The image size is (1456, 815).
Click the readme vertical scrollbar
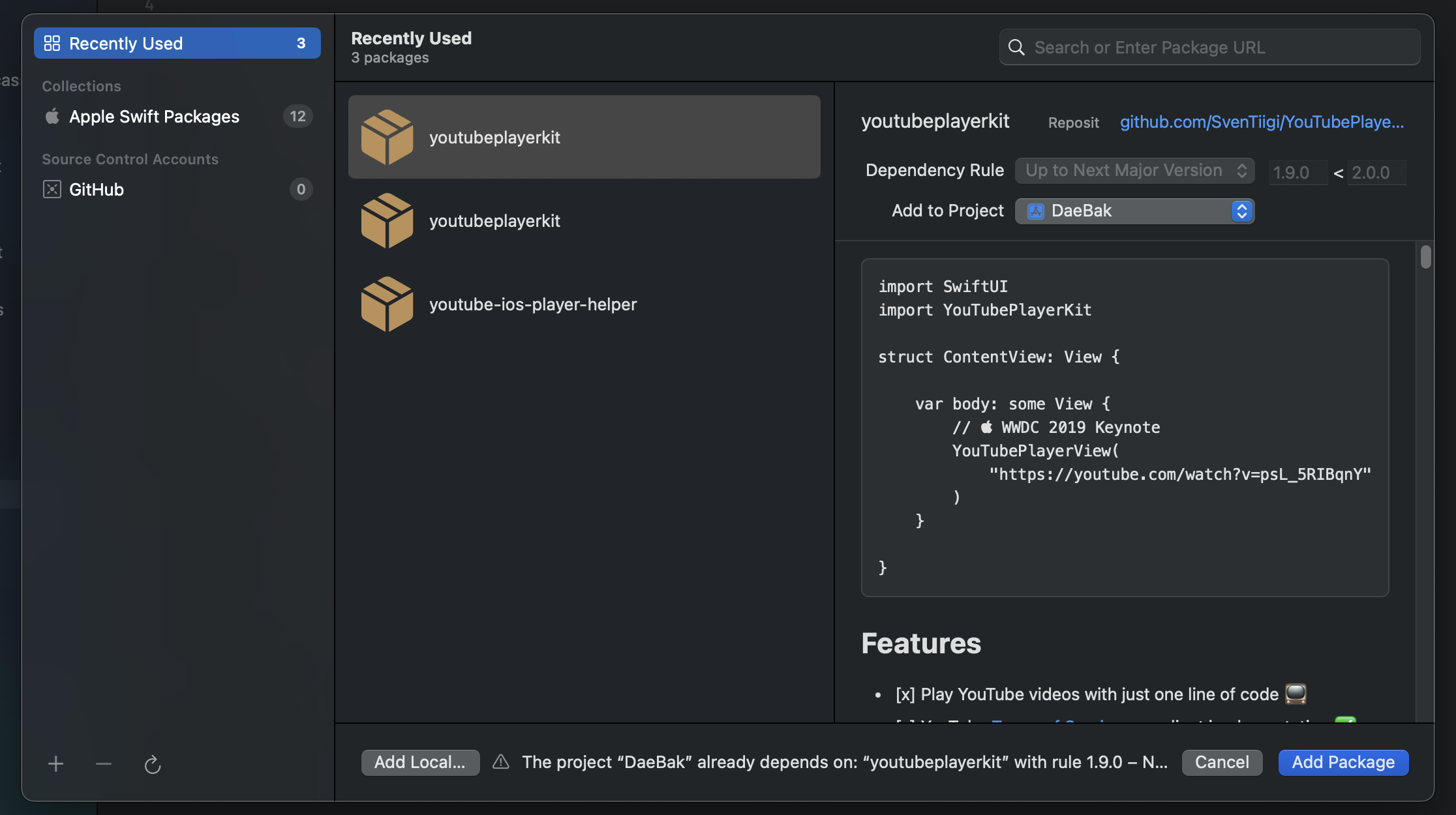1426,256
